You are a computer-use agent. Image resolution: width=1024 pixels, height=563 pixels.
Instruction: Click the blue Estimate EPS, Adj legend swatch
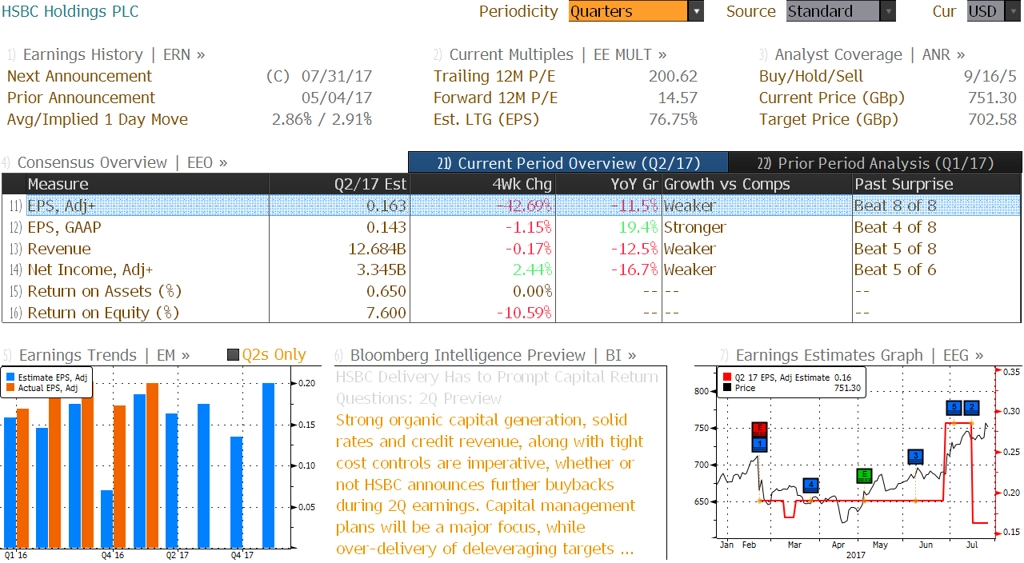point(10,378)
